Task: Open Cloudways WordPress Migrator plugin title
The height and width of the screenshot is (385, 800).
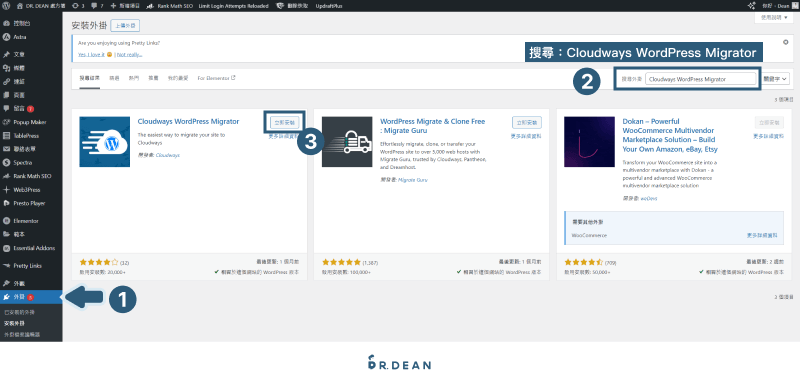Action: click(188, 121)
